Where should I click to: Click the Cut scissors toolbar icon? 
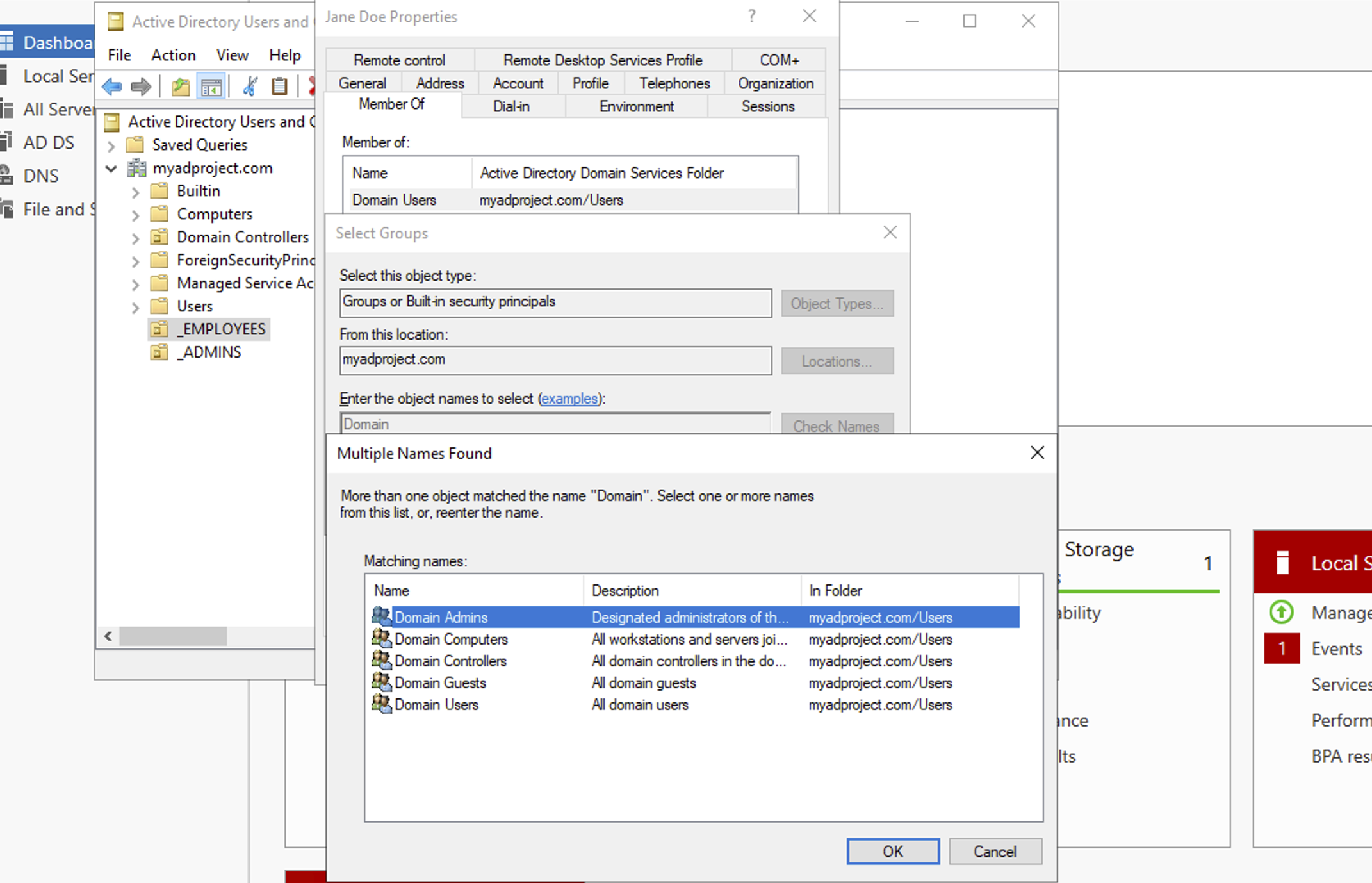point(250,87)
